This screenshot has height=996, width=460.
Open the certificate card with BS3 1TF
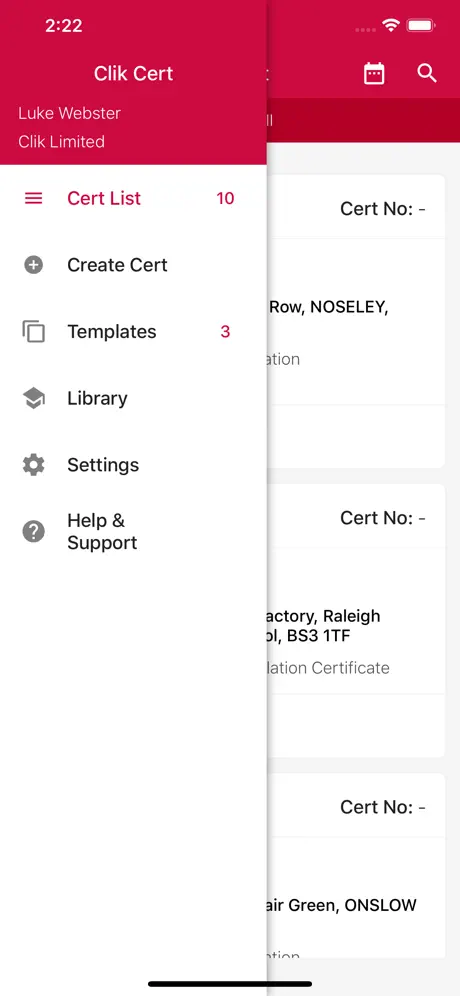[356, 621]
